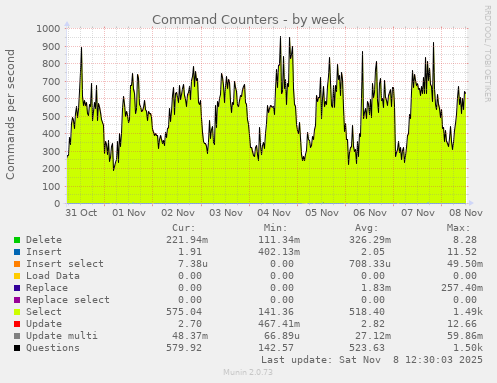
Task: Click the Insert legend label
Action: tap(44, 252)
